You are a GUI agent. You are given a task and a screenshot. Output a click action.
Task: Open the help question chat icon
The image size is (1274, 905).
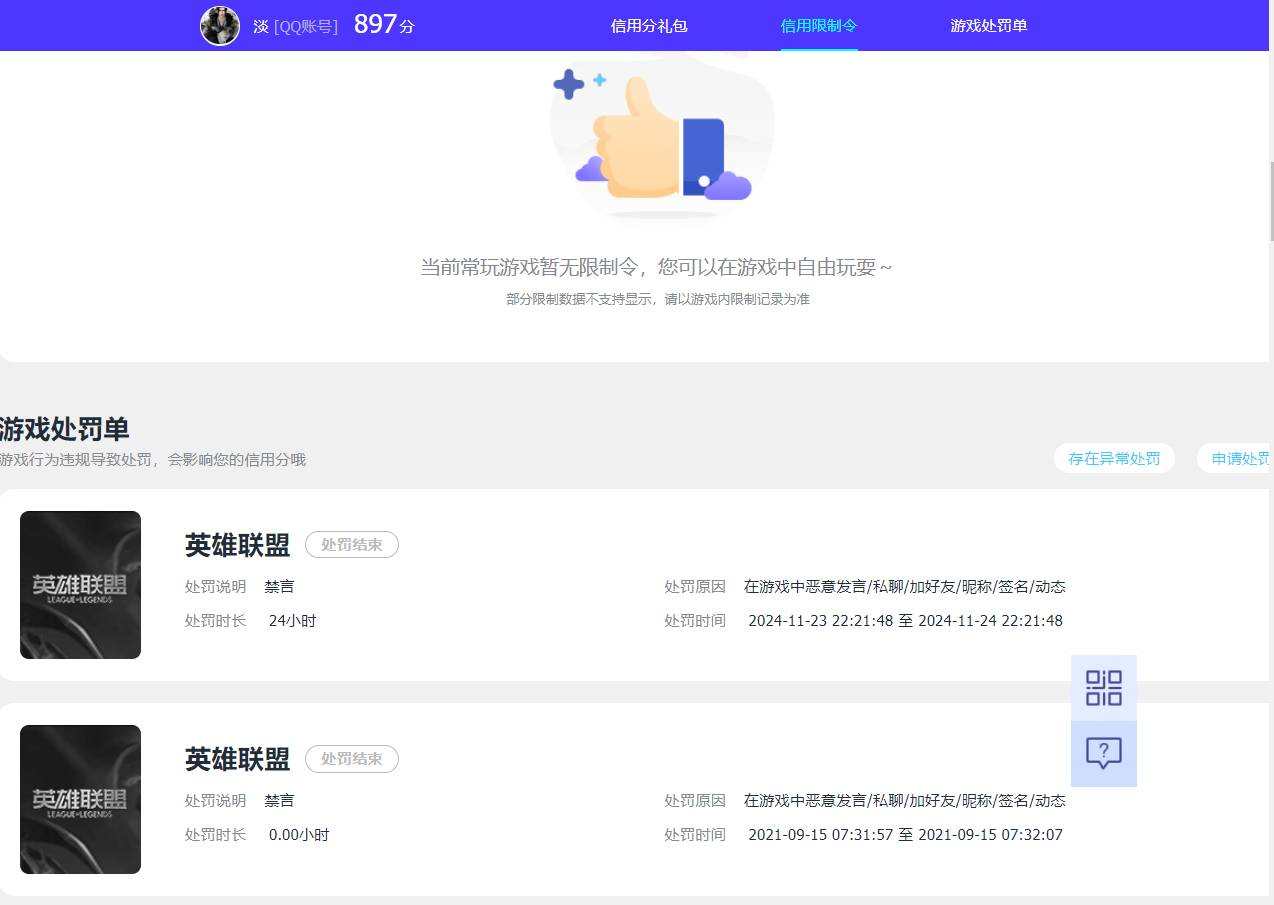point(1104,754)
